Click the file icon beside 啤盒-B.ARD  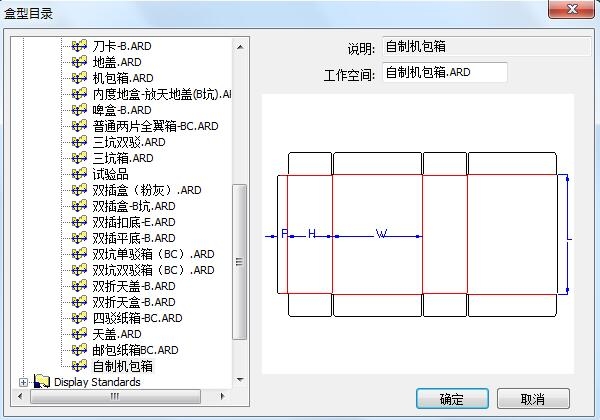pos(79,110)
